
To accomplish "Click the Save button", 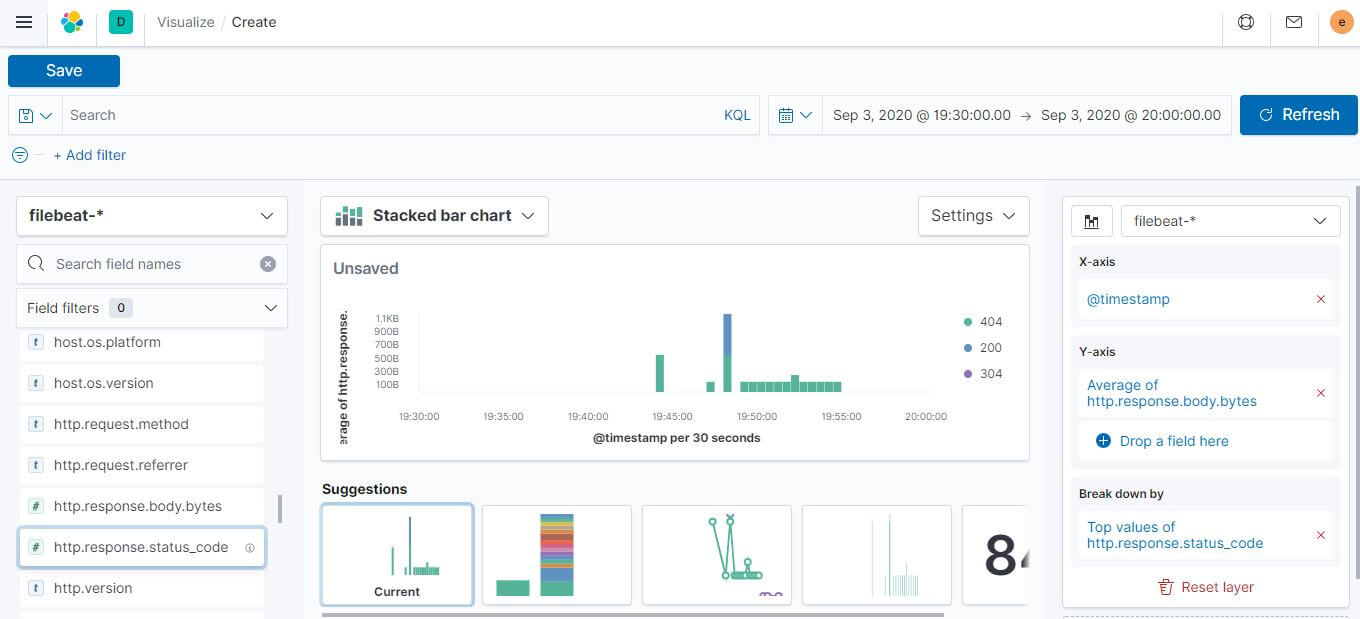I will [x=63, y=70].
